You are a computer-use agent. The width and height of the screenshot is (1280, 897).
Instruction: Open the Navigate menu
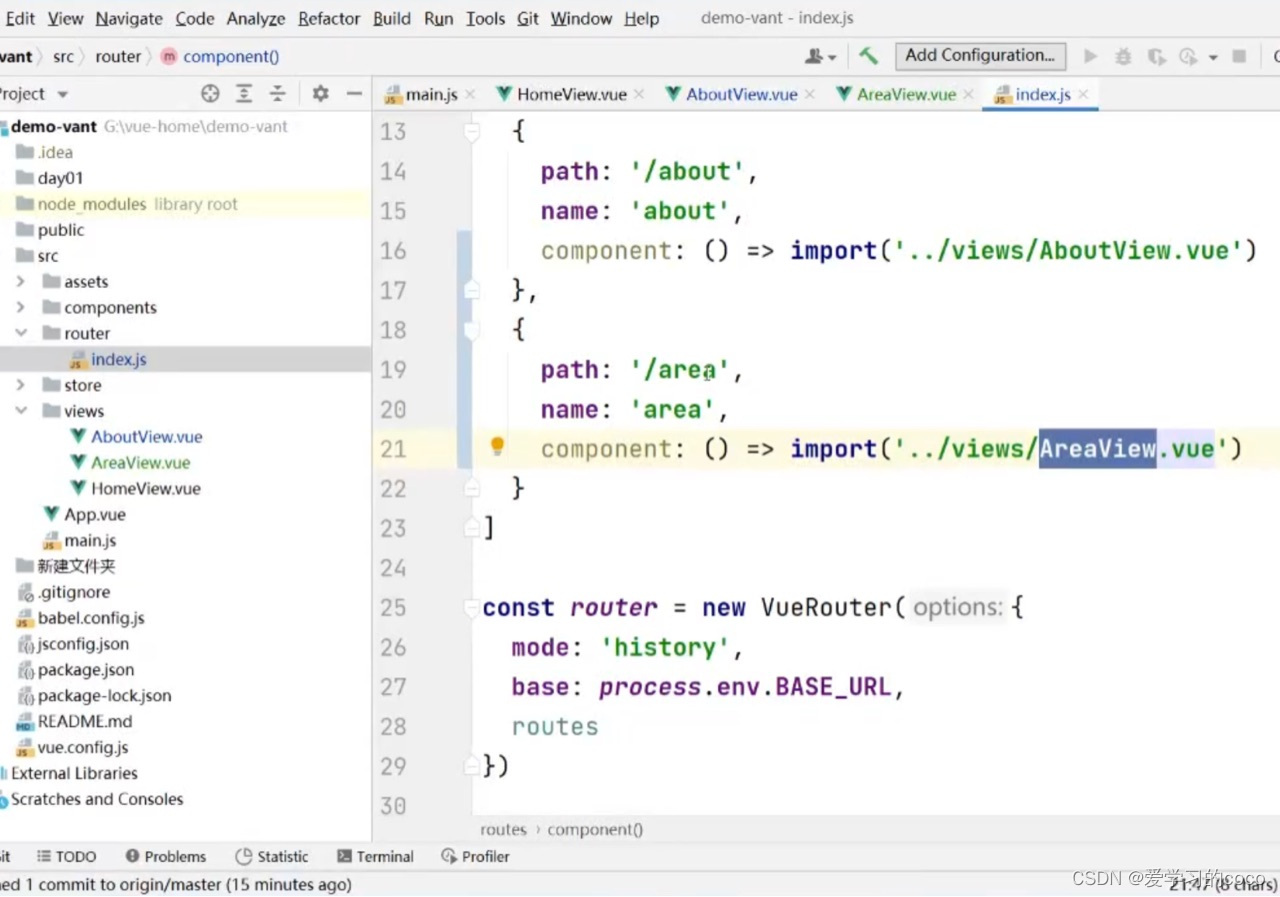[129, 18]
